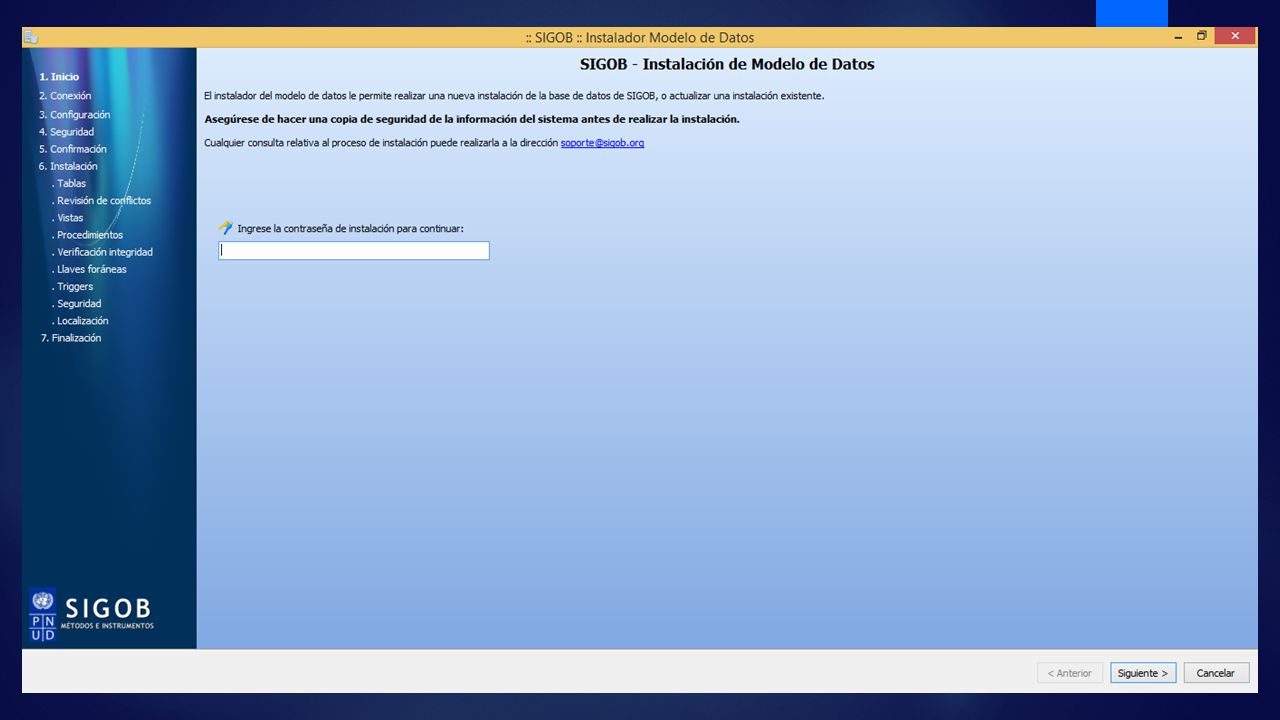
Task: Select step 4. Seguridad in sidebar
Action: click(x=67, y=132)
